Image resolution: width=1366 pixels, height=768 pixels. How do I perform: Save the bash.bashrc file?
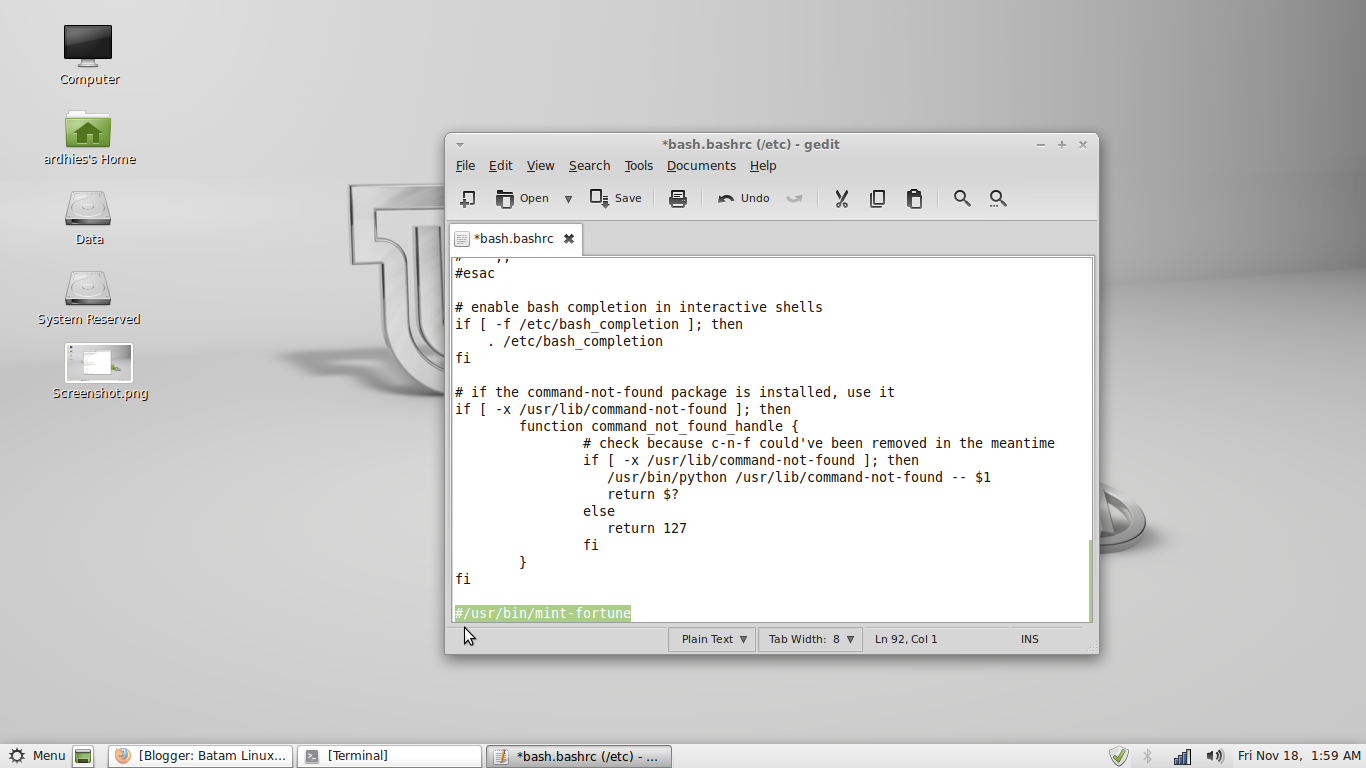coord(615,198)
